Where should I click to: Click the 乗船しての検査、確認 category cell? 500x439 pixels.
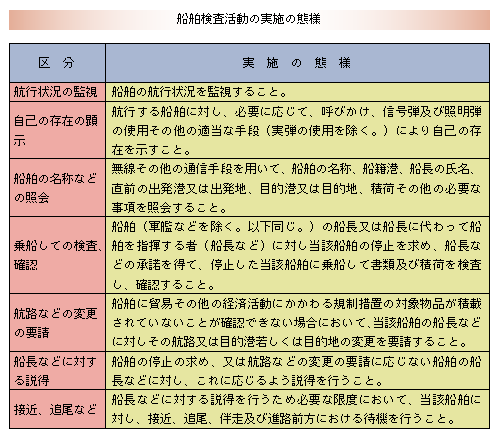pyautogui.click(x=57, y=255)
